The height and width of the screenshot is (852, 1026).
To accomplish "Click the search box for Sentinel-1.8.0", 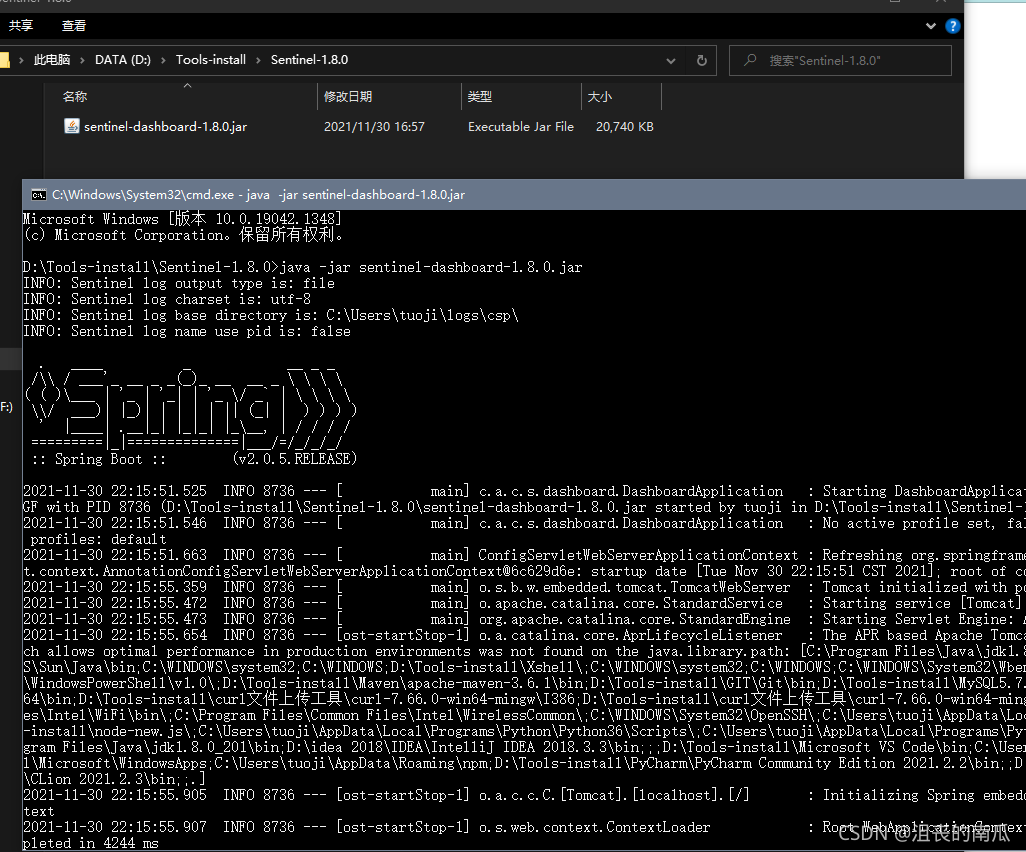I will (840, 60).
